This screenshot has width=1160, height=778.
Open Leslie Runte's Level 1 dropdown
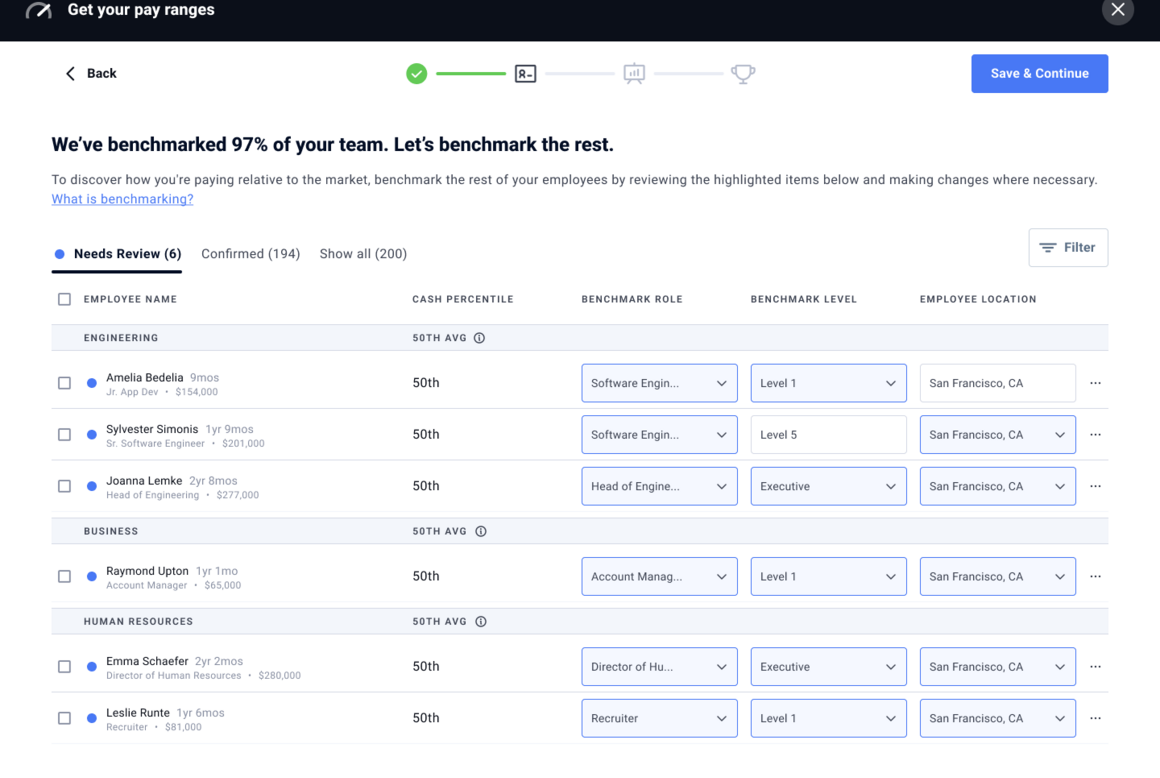point(829,719)
